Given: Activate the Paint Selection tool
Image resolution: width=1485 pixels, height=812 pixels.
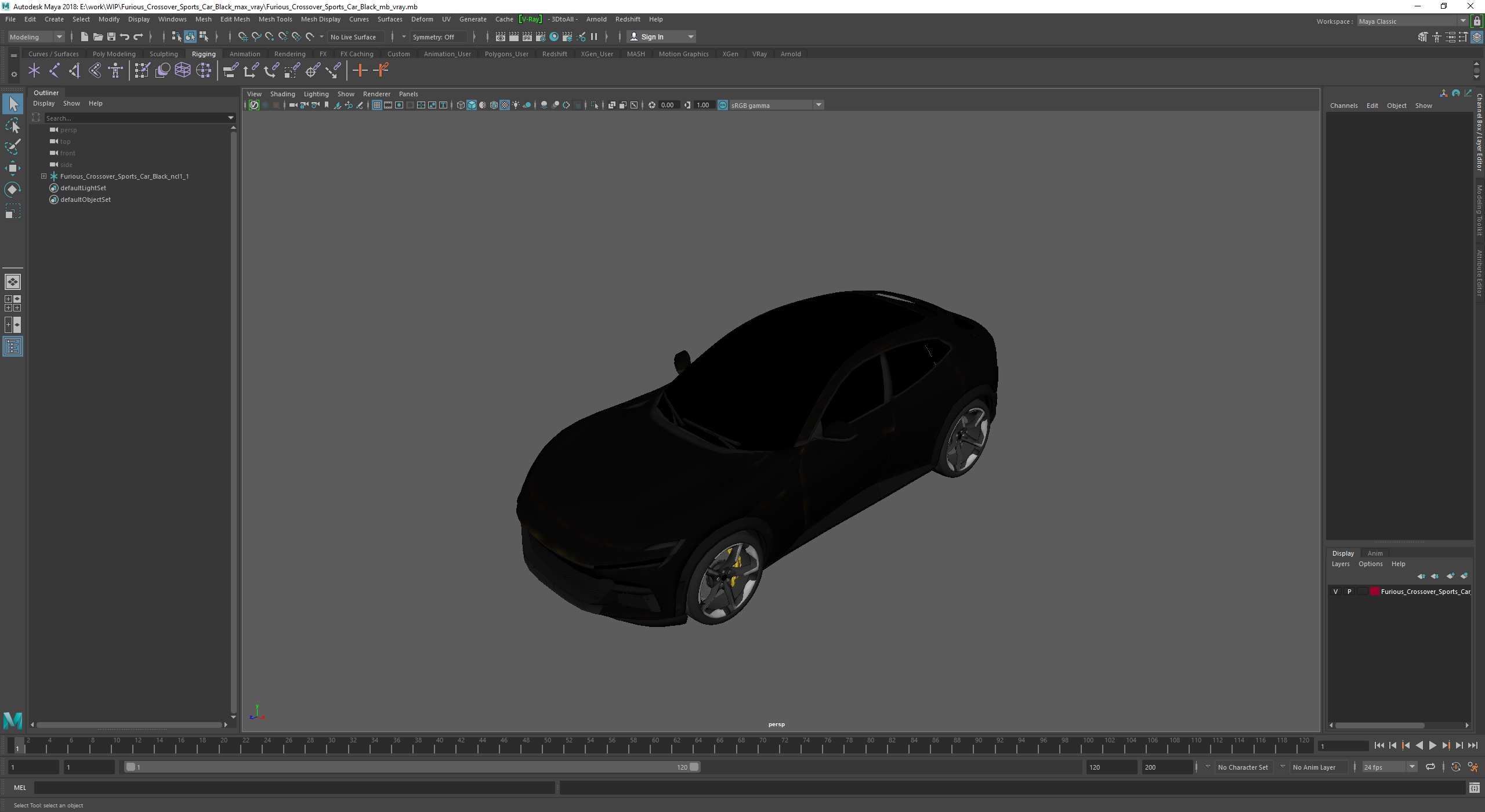Looking at the screenshot, I should (13, 147).
